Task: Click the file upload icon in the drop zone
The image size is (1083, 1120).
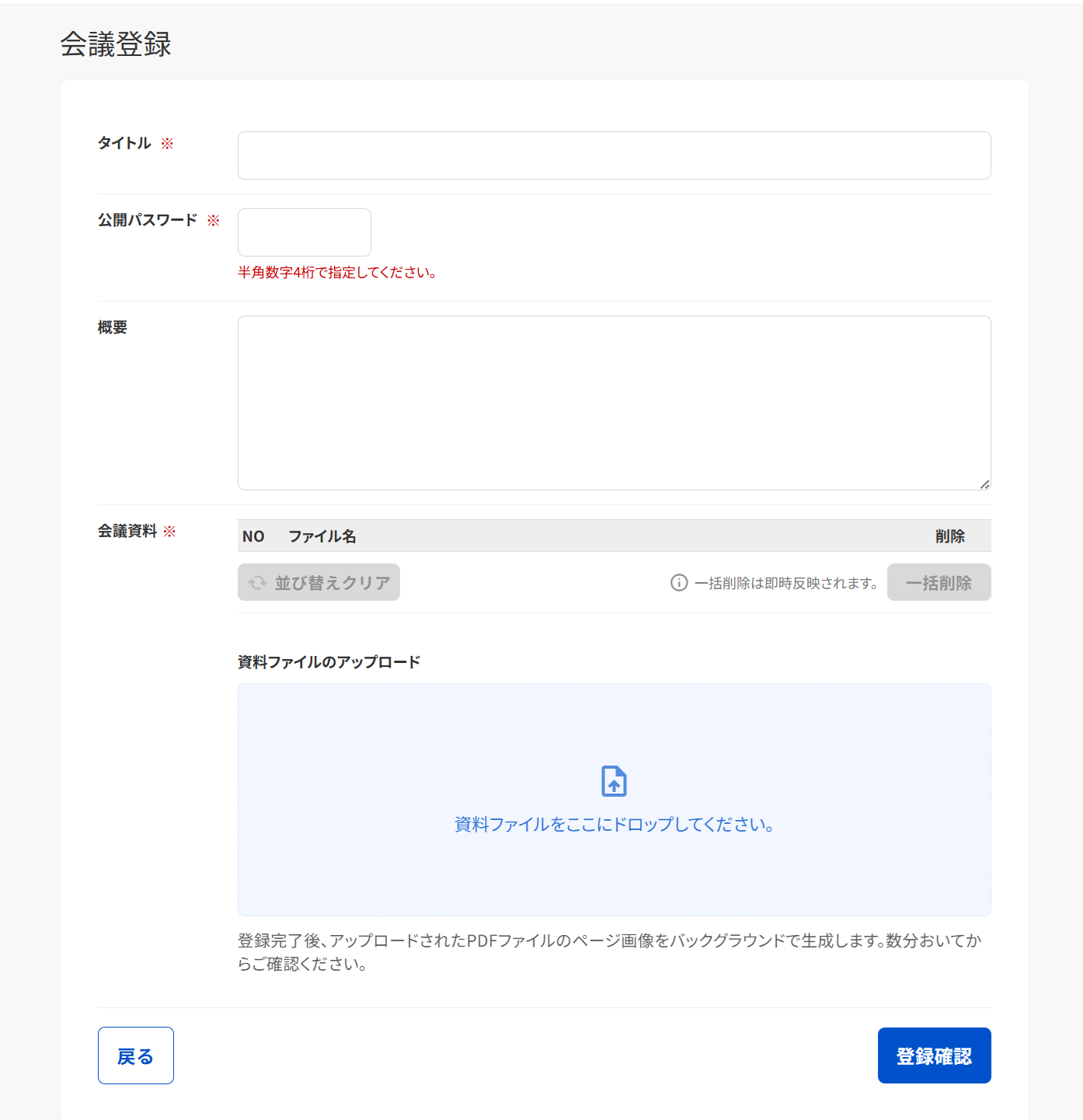Action: click(x=614, y=780)
